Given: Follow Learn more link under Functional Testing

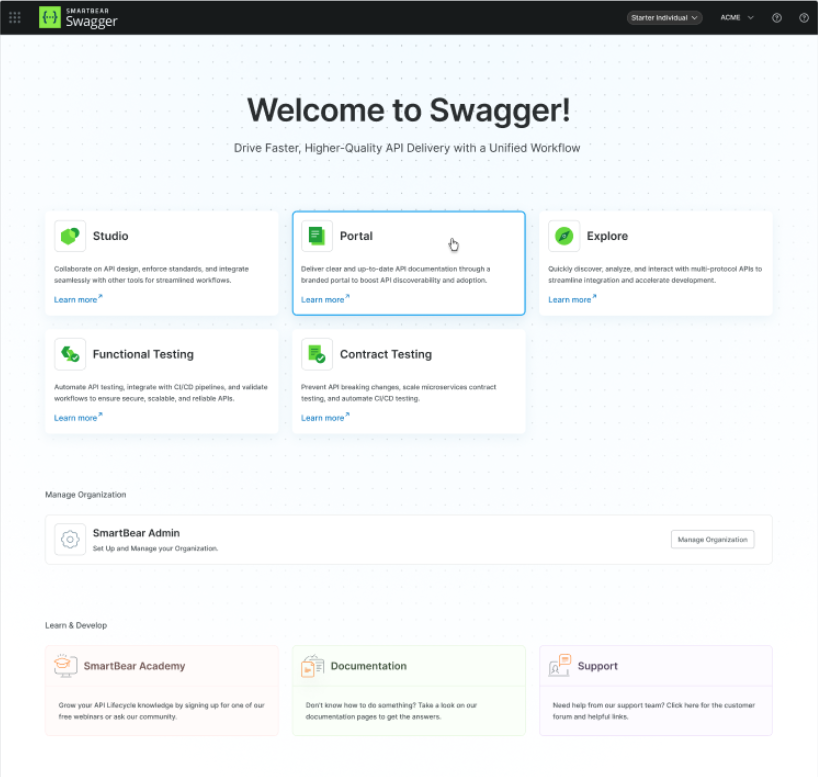Looking at the screenshot, I should [78, 417].
